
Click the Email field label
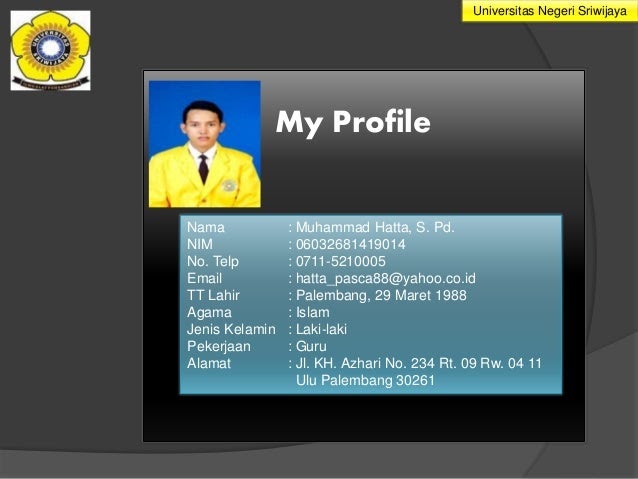204,278
